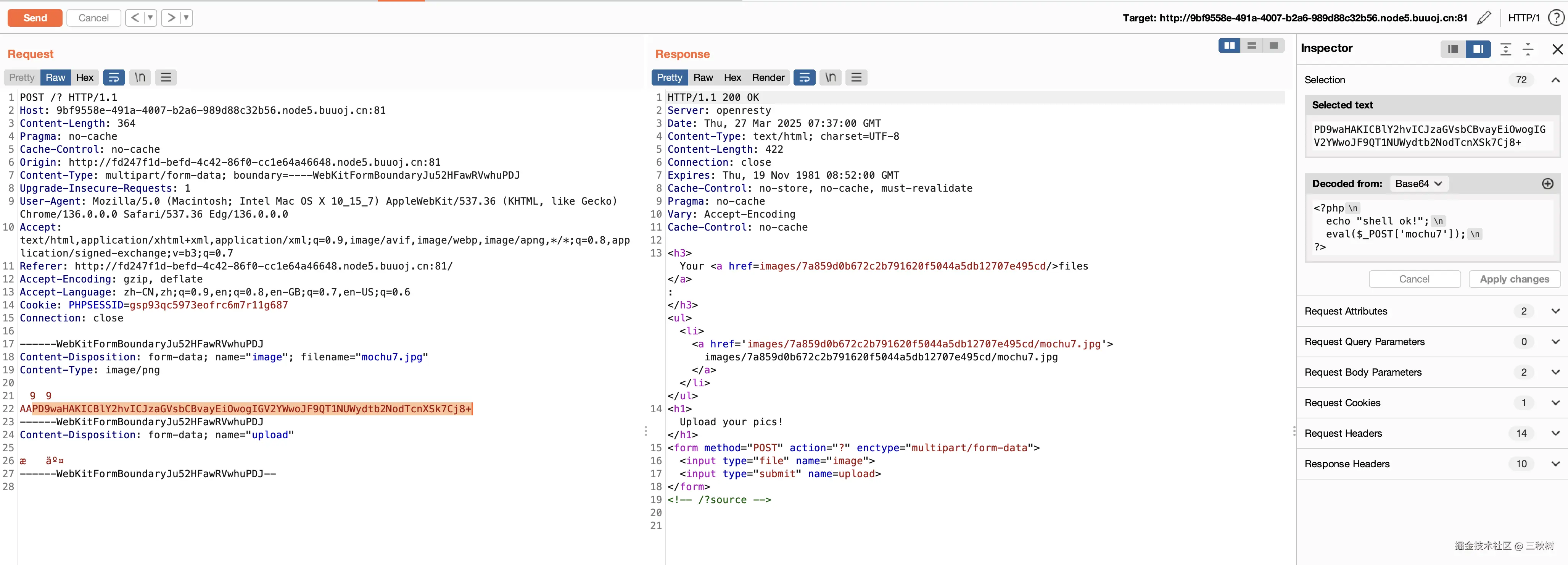
Task: Click the add decoding plus icon
Action: click(x=1547, y=184)
